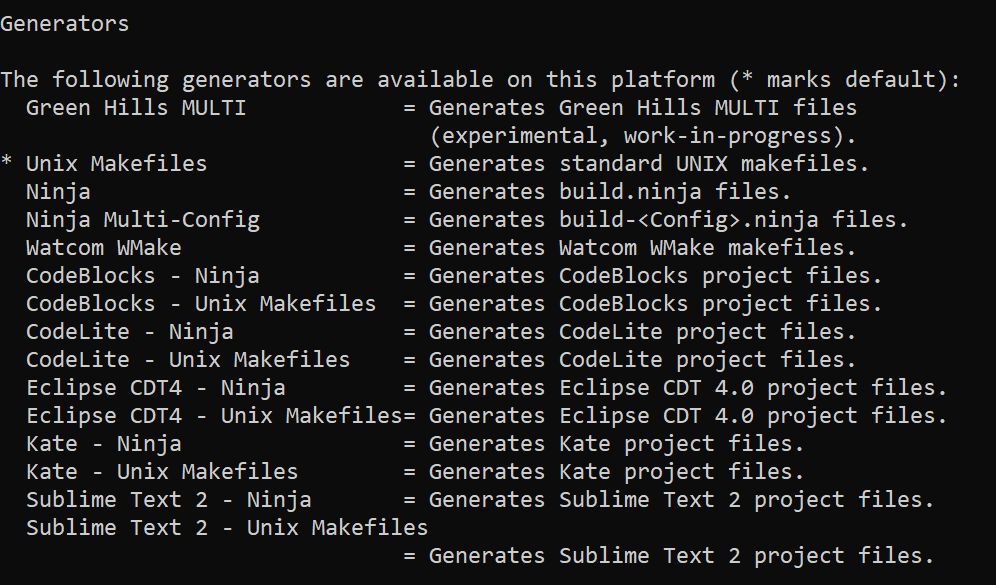Select the CodeBlocks - Ninja entry

coord(143,276)
